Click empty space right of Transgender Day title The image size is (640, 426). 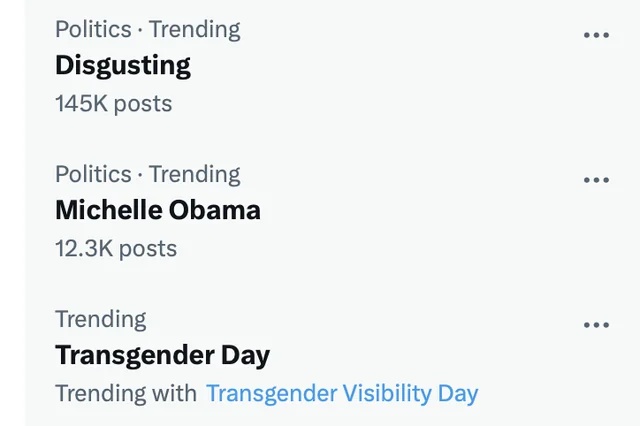[x=420, y=355]
